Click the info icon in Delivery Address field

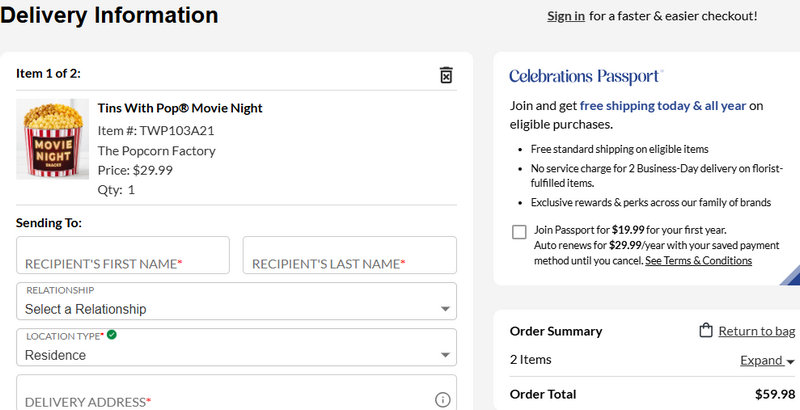tap(443, 400)
